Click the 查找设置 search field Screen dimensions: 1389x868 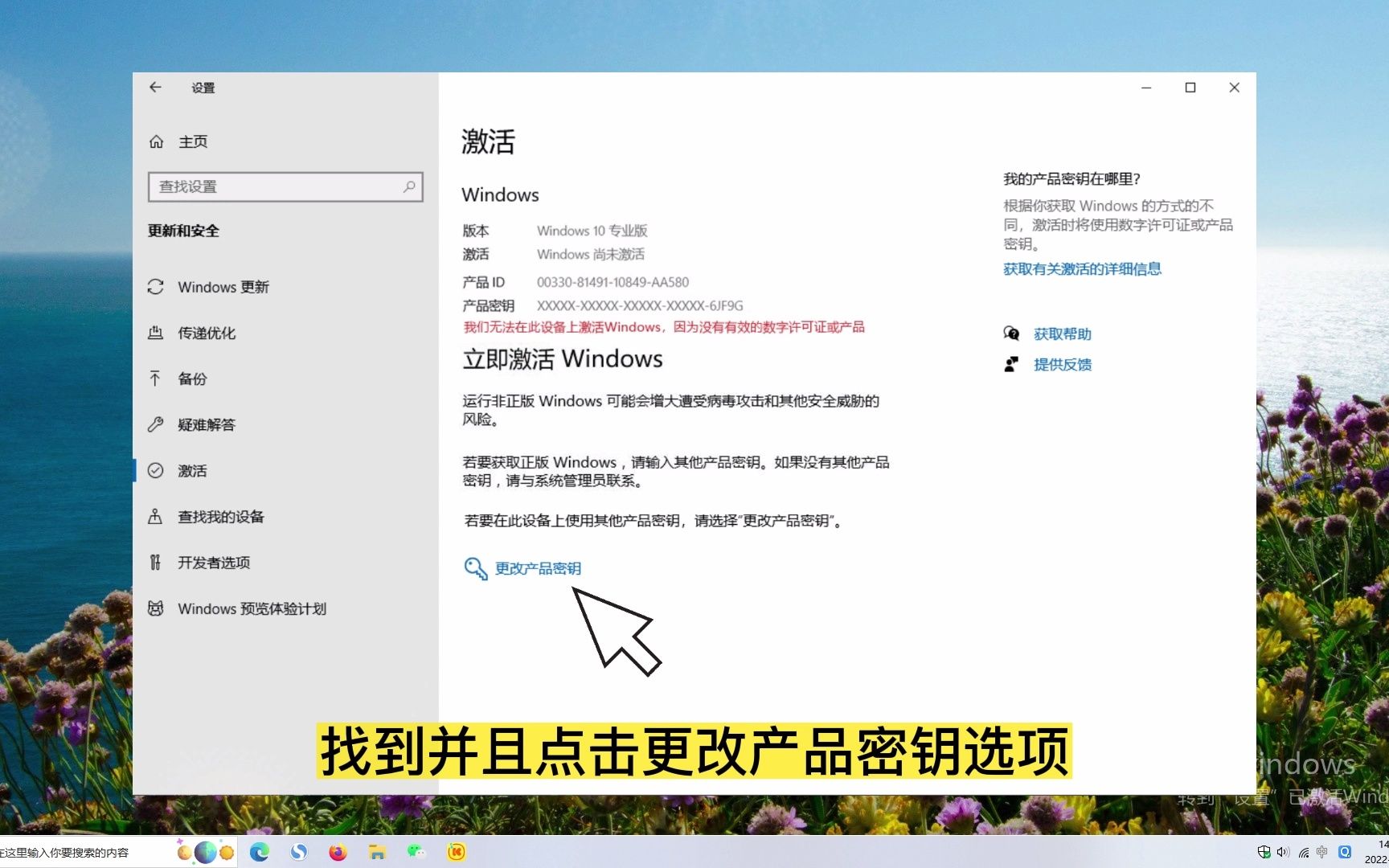tap(285, 186)
